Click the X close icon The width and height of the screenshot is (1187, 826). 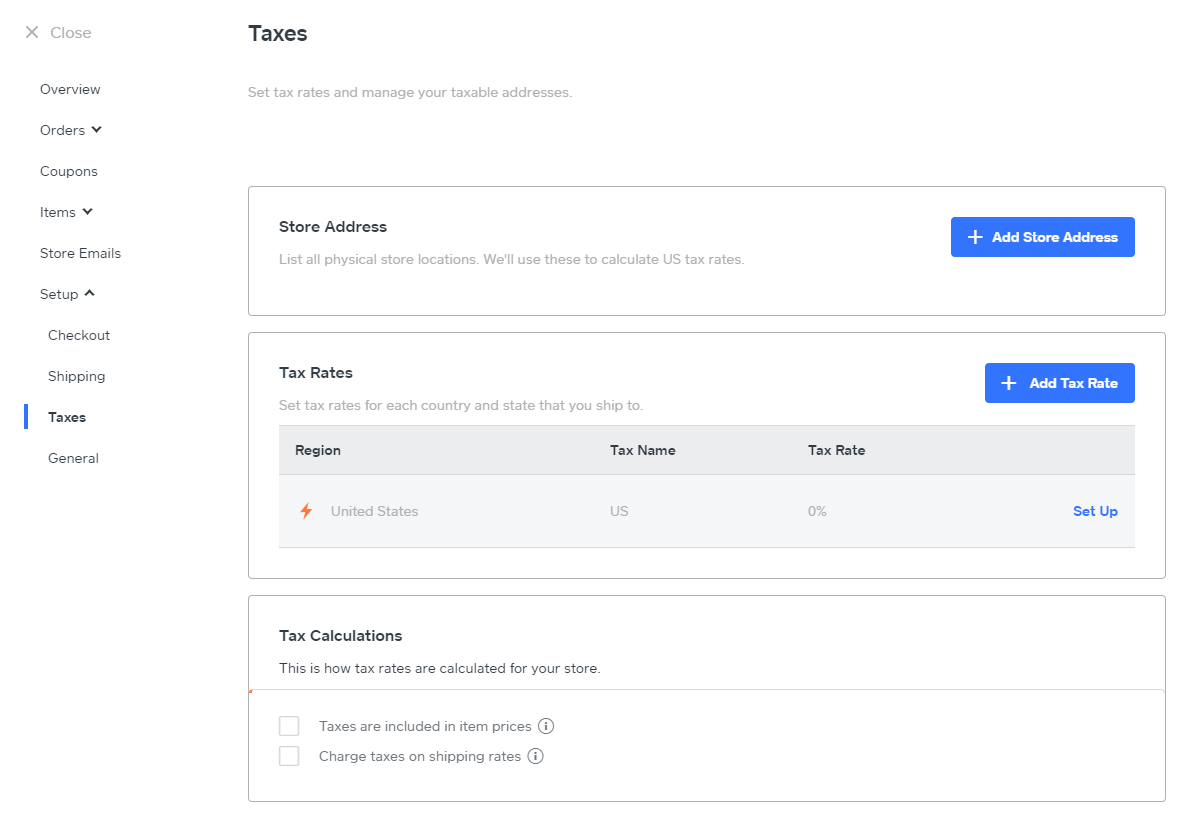(x=32, y=33)
